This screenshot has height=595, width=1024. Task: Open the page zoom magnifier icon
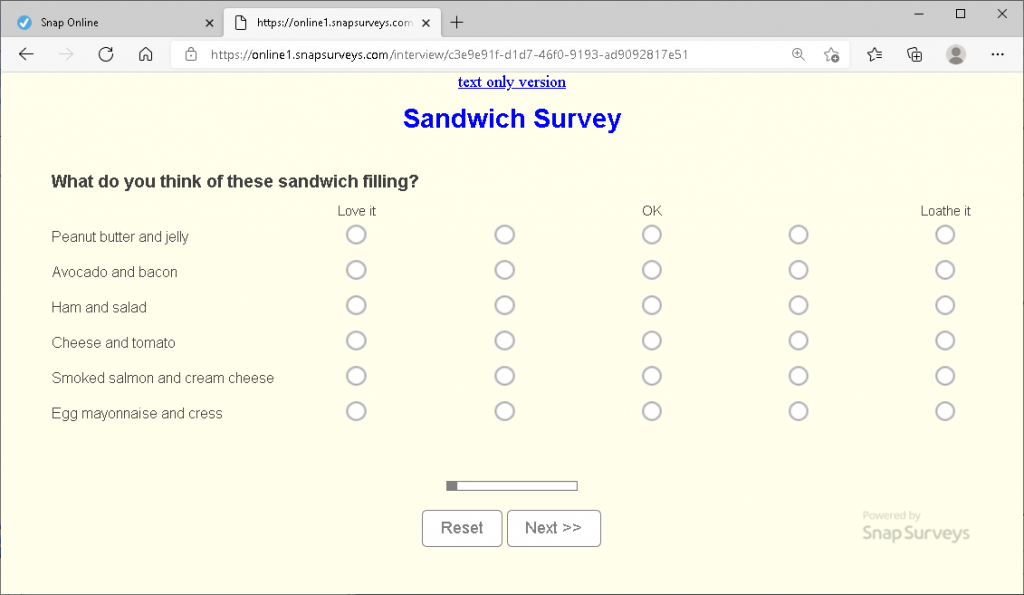(797, 55)
